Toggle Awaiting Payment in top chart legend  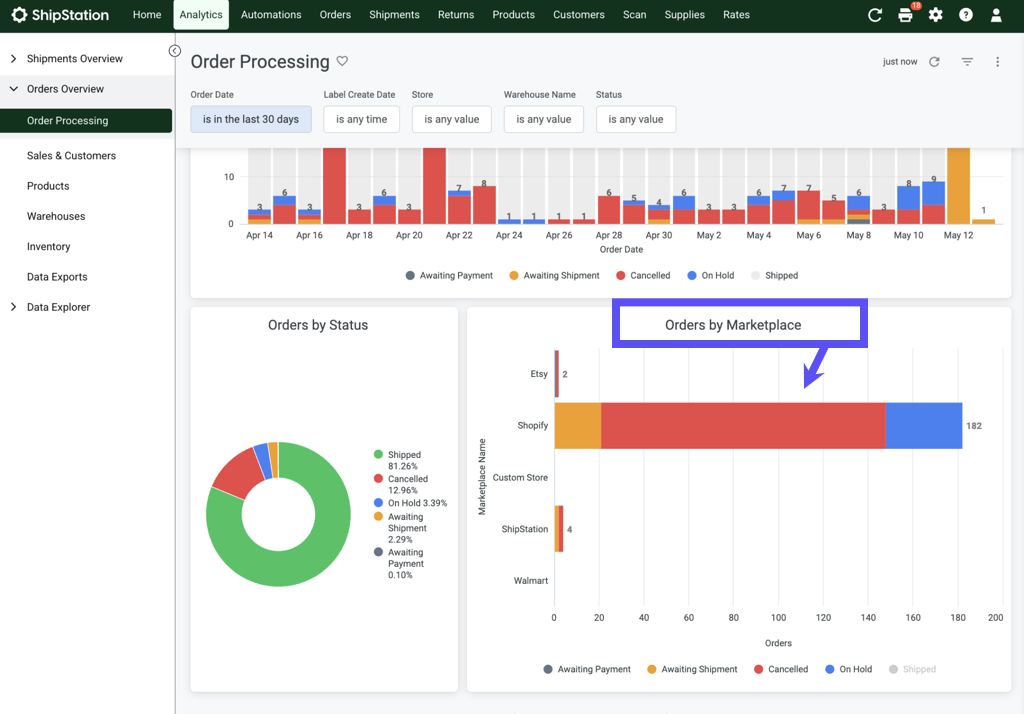(449, 276)
